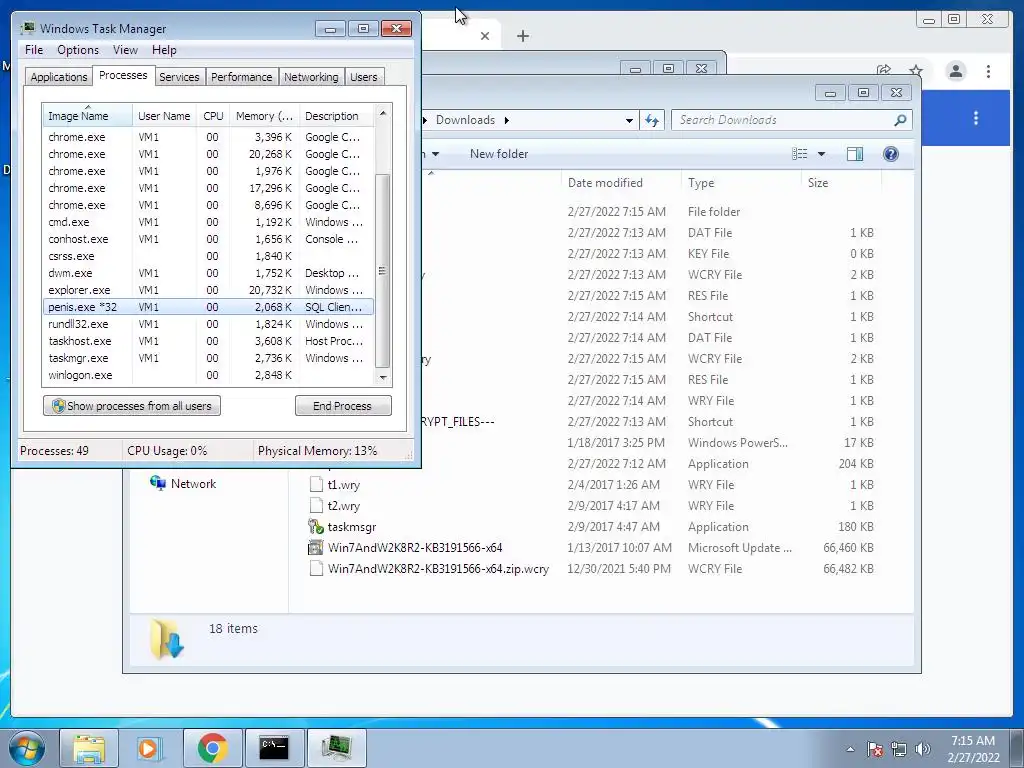Open Chrome's three-dot menu
Screen dimensions: 1024x768
[x=988, y=71]
